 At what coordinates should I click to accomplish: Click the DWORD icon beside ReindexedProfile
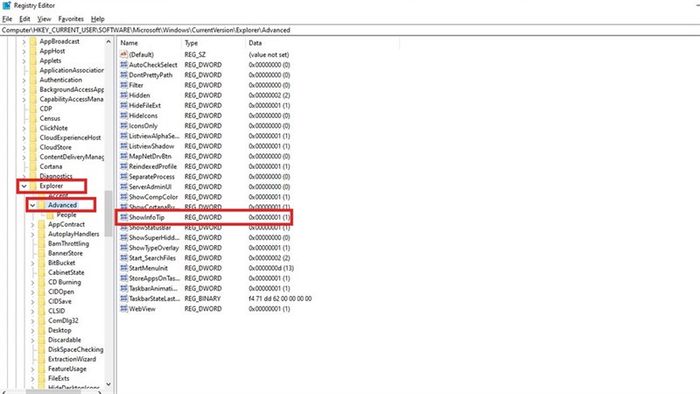click(124, 166)
